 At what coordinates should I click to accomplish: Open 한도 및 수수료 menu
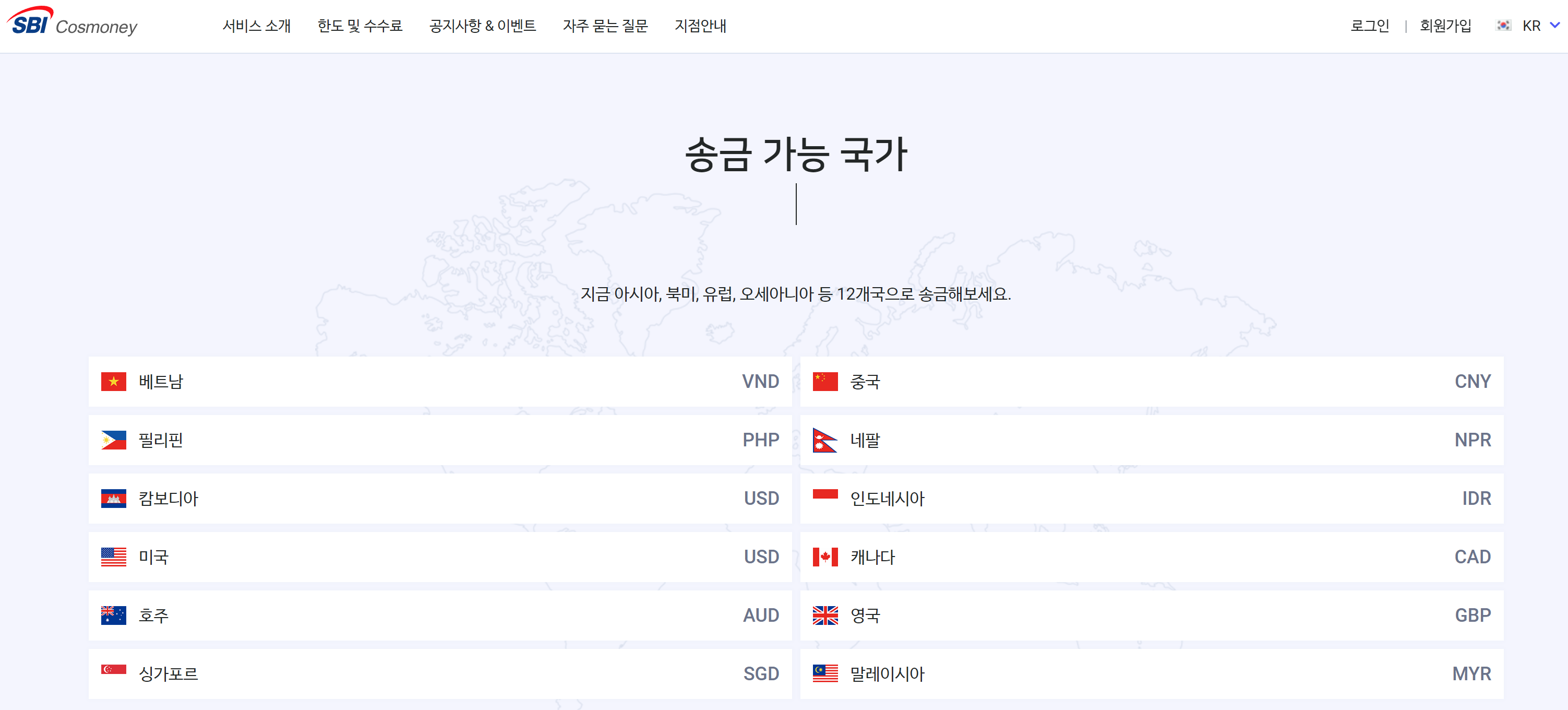tap(360, 26)
